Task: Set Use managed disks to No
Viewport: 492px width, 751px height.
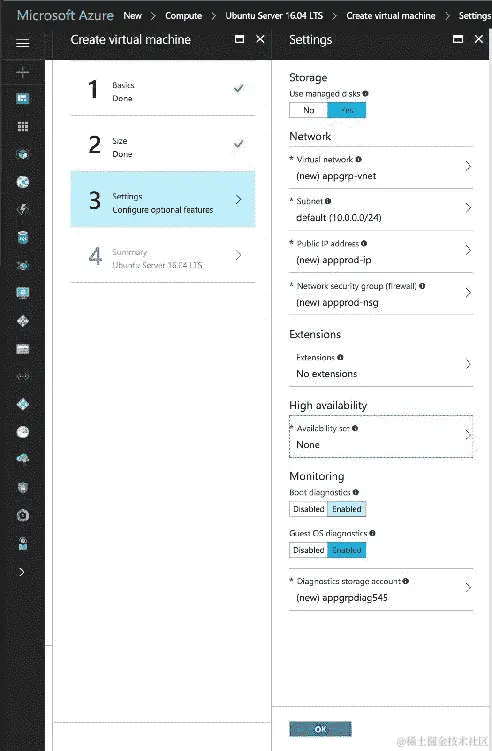Action: point(309,110)
